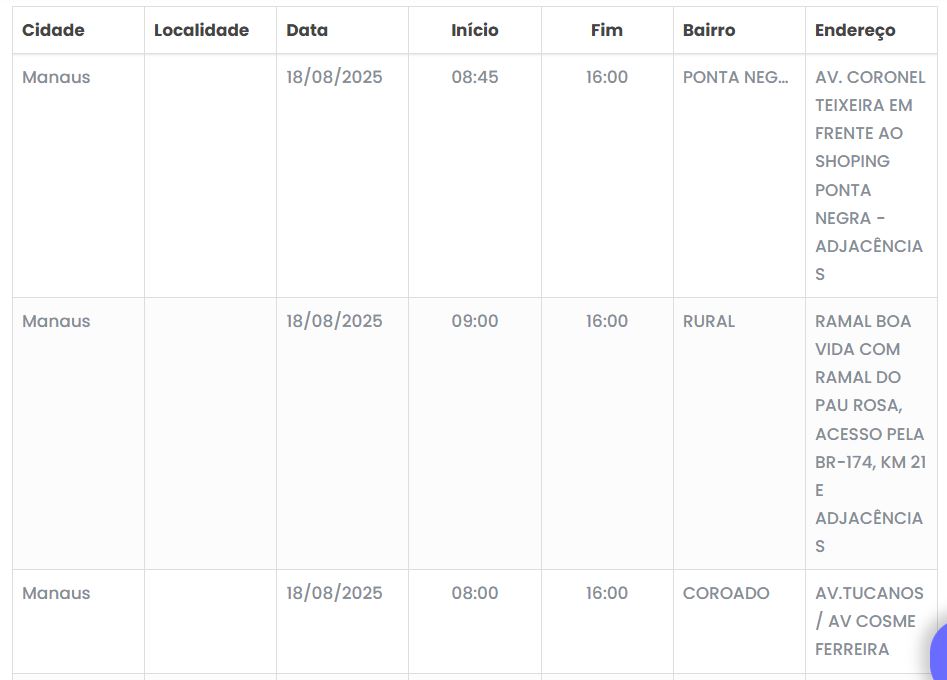
Task: Select the 09:00 start time cell
Action: (474, 321)
